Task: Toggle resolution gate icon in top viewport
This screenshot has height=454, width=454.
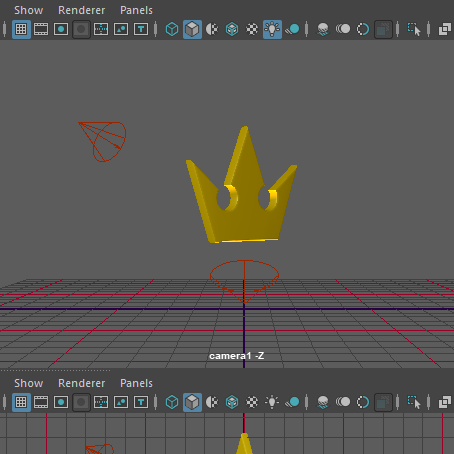Action: point(61,29)
